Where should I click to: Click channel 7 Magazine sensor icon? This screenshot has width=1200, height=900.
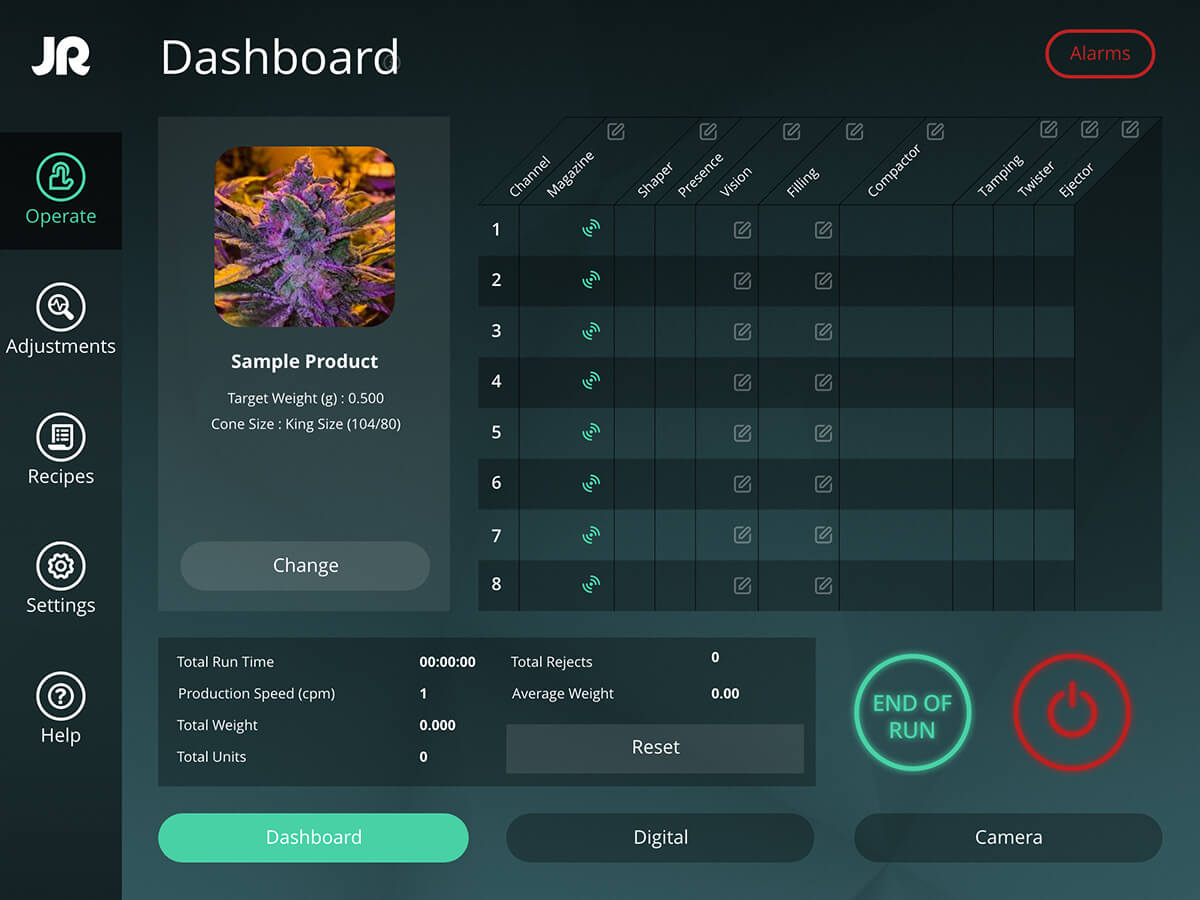(591, 535)
